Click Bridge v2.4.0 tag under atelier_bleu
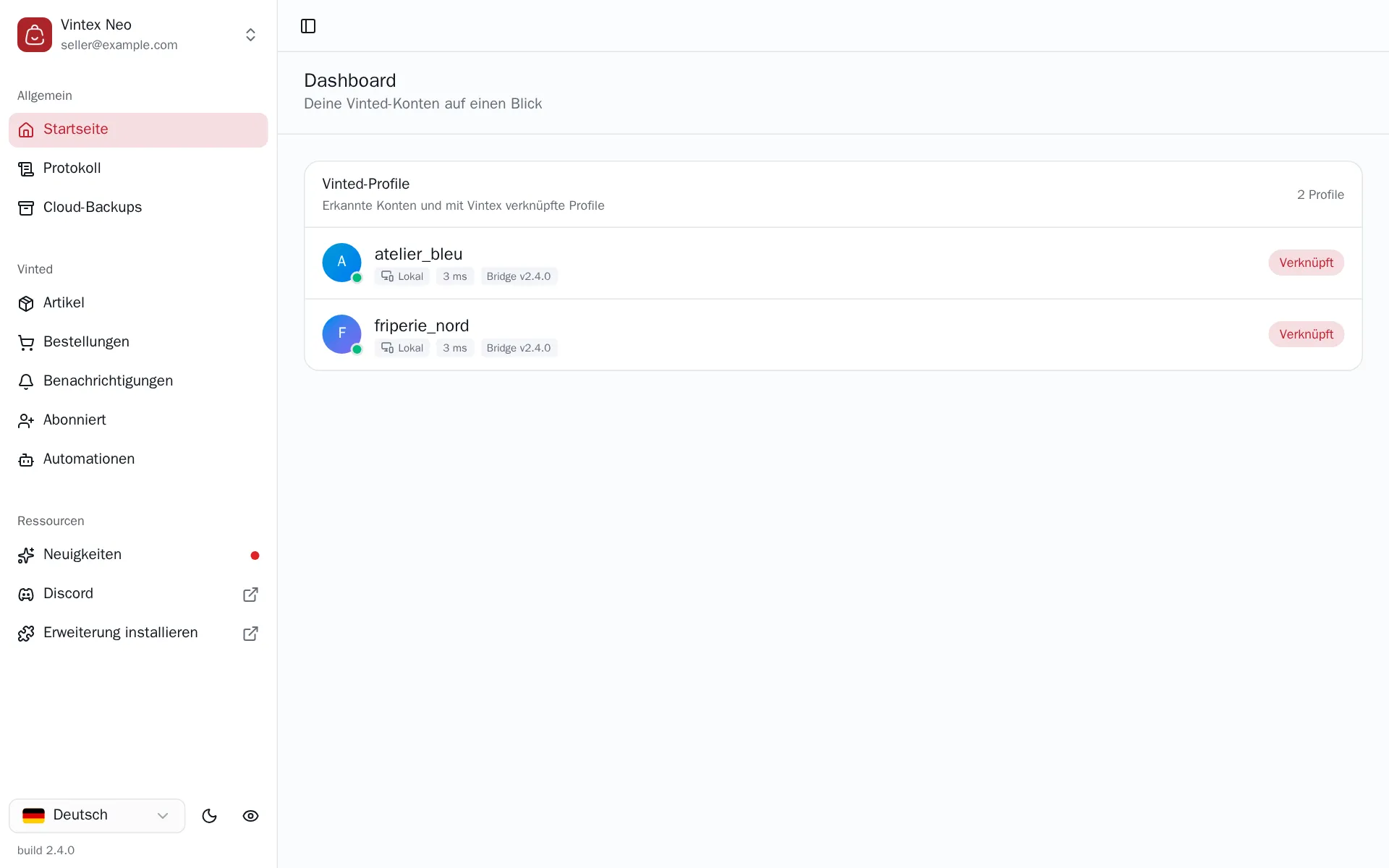This screenshot has width=1389, height=868. (519, 276)
